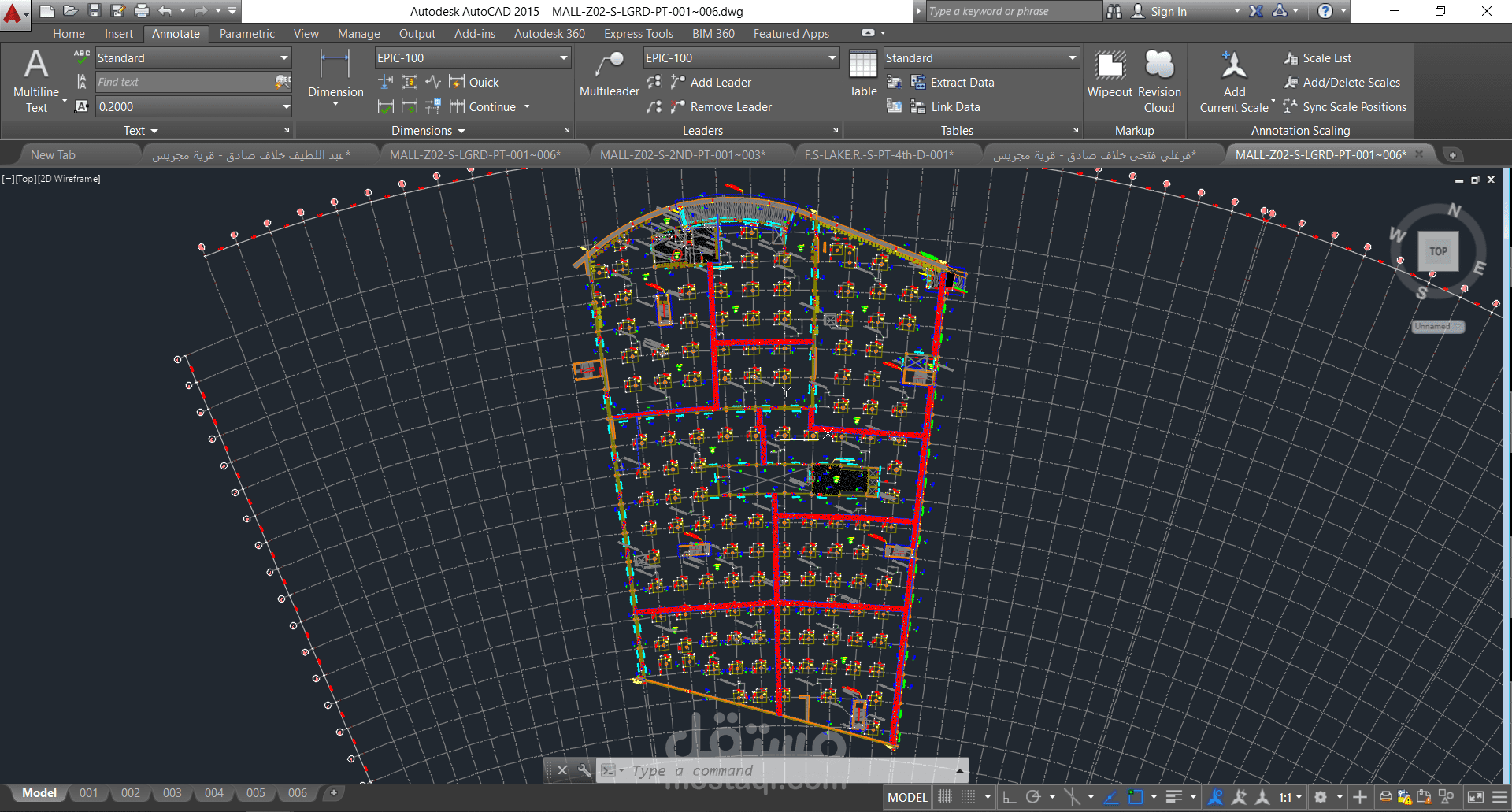This screenshot has width=1512, height=812.
Task: Add a new layout with plus button
Action: tap(333, 793)
